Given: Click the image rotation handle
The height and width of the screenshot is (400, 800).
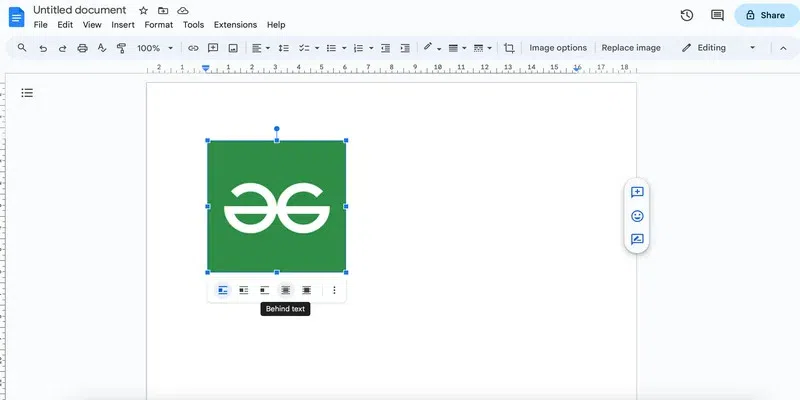Looking at the screenshot, I should (x=277, y=129).
